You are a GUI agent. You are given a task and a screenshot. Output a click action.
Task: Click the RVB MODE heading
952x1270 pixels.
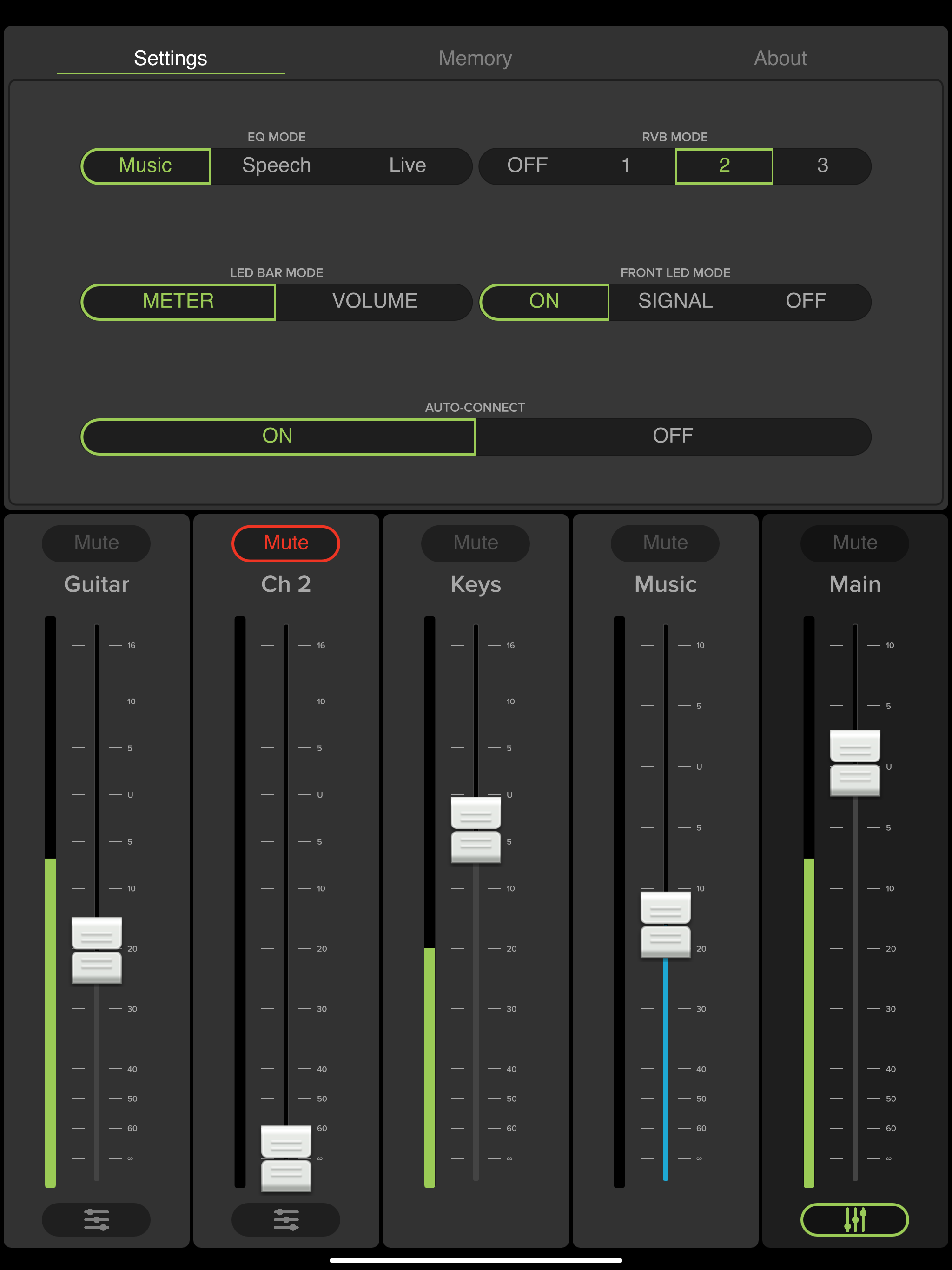(674, 137)
